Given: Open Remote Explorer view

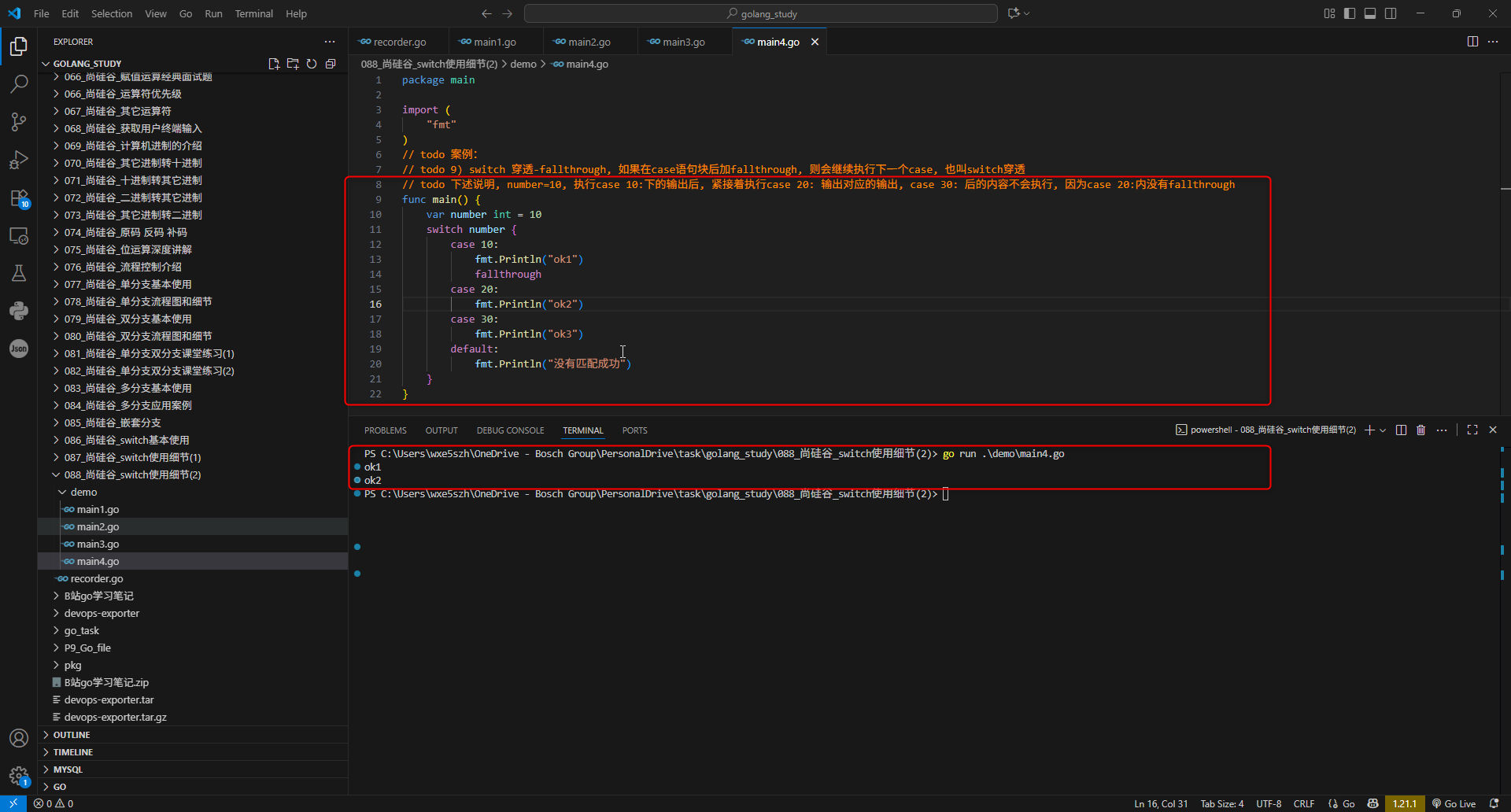Looking at the screenshot, I should click(x=19, y=235).
